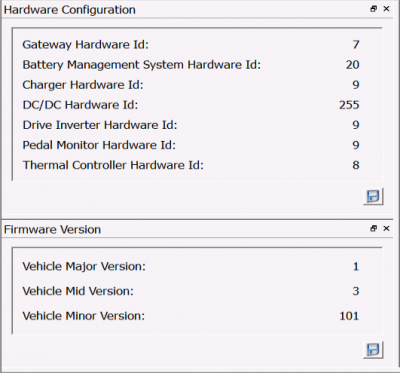This screenshot has width=400, height=373.
Task: Undock the Hardware Configuration panel
Action: 374,9
